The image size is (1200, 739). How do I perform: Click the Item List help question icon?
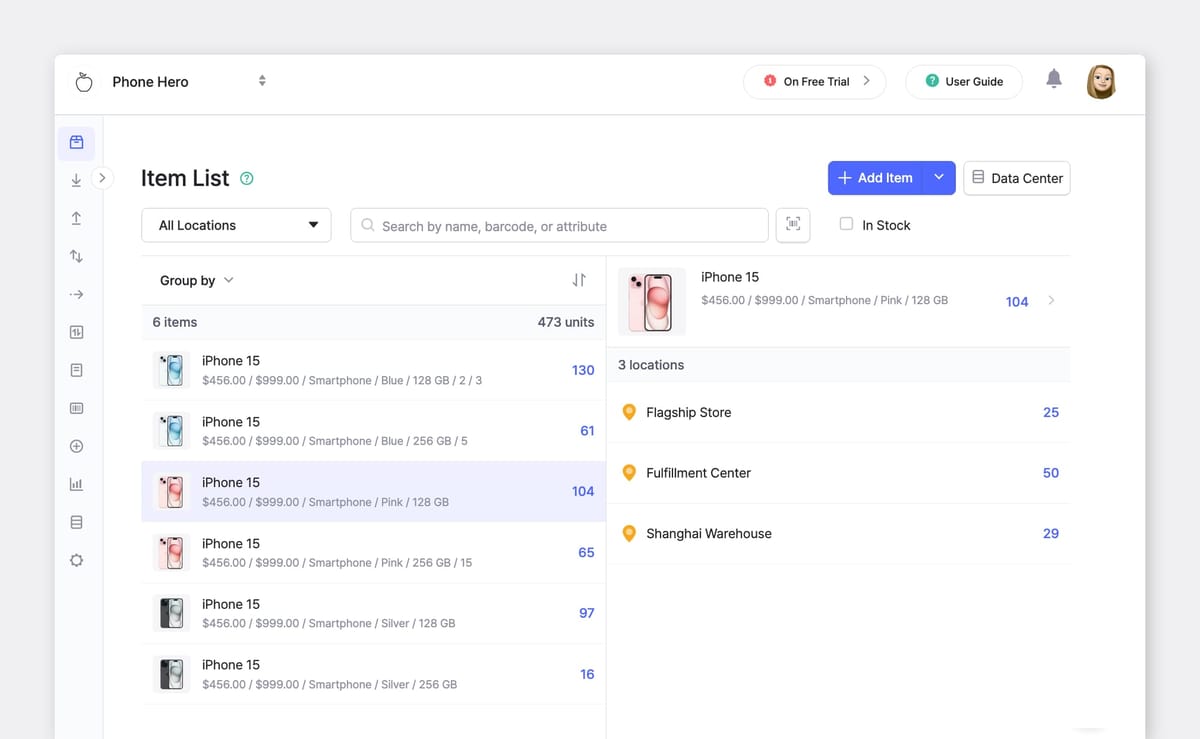[247, 179]
